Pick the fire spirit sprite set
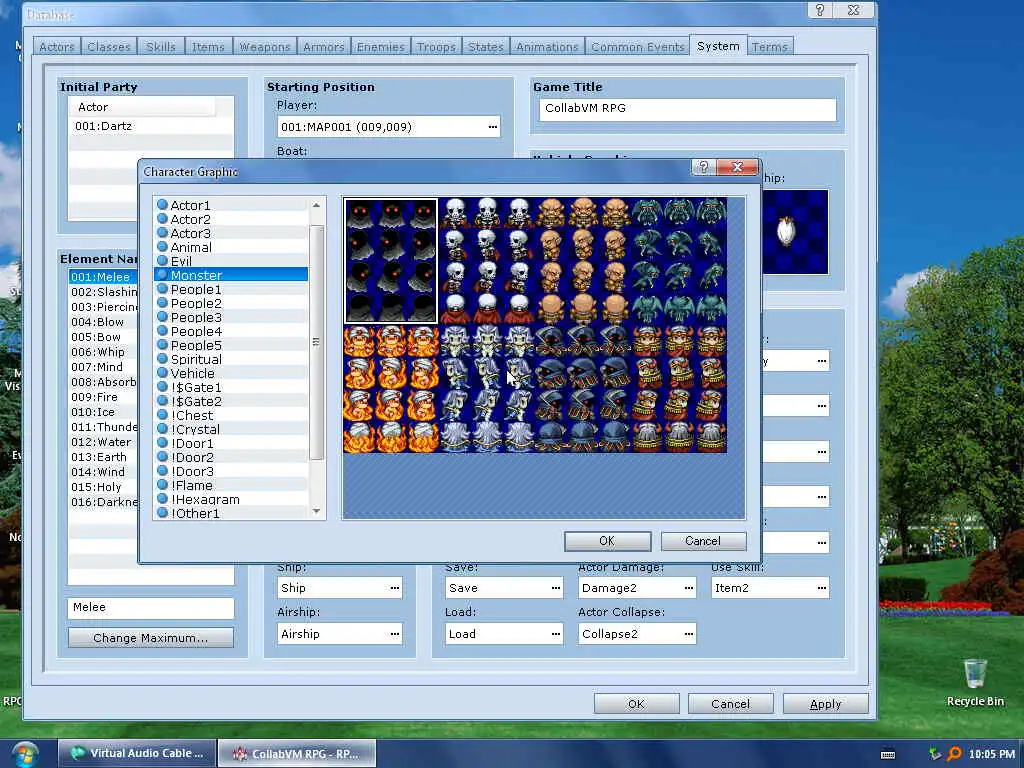 tap(391, 389)
